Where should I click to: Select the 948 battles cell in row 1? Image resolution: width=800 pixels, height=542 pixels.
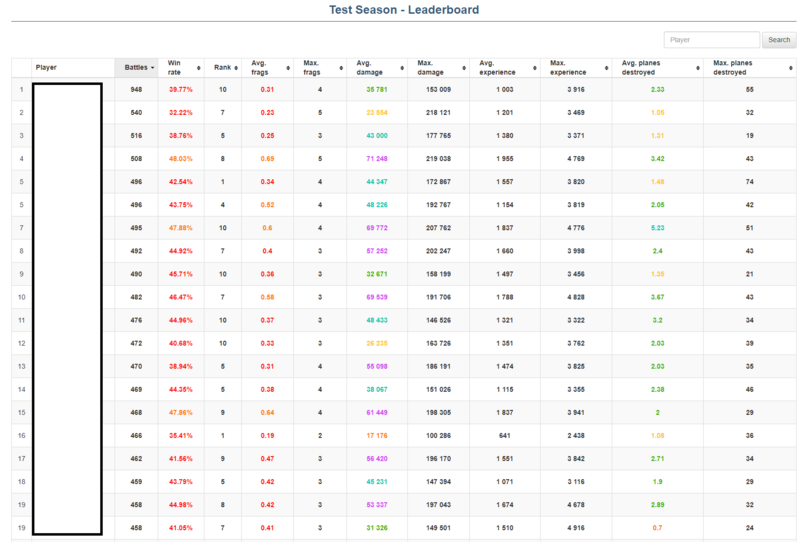click(136, 90)
